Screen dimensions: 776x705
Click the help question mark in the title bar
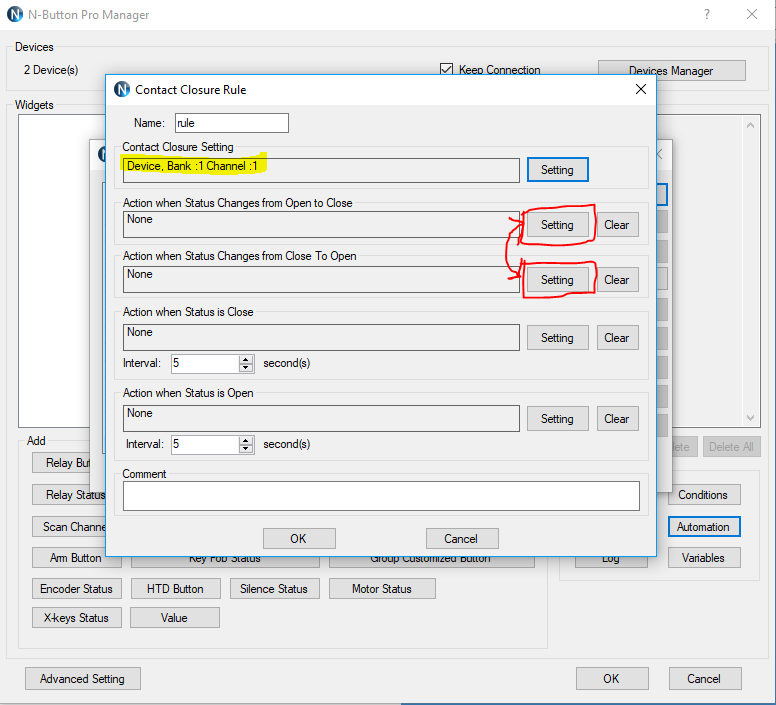(707, 14)
